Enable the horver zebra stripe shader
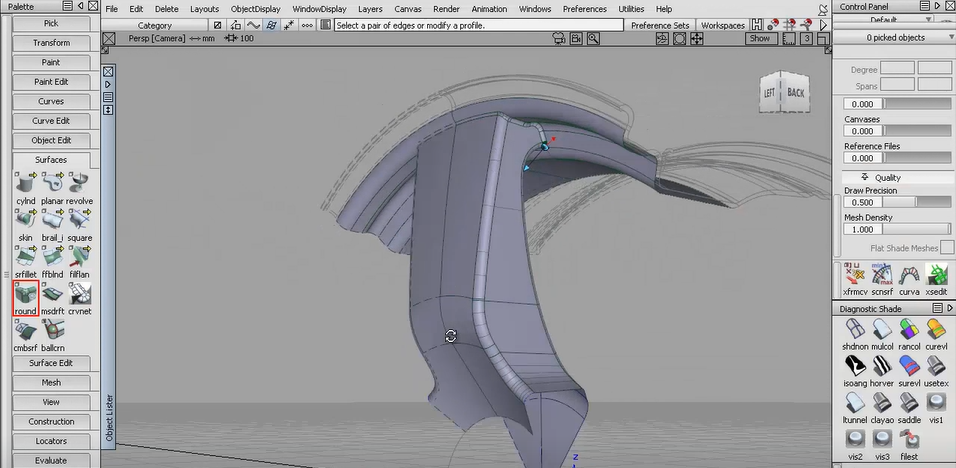 coord(882,366)
